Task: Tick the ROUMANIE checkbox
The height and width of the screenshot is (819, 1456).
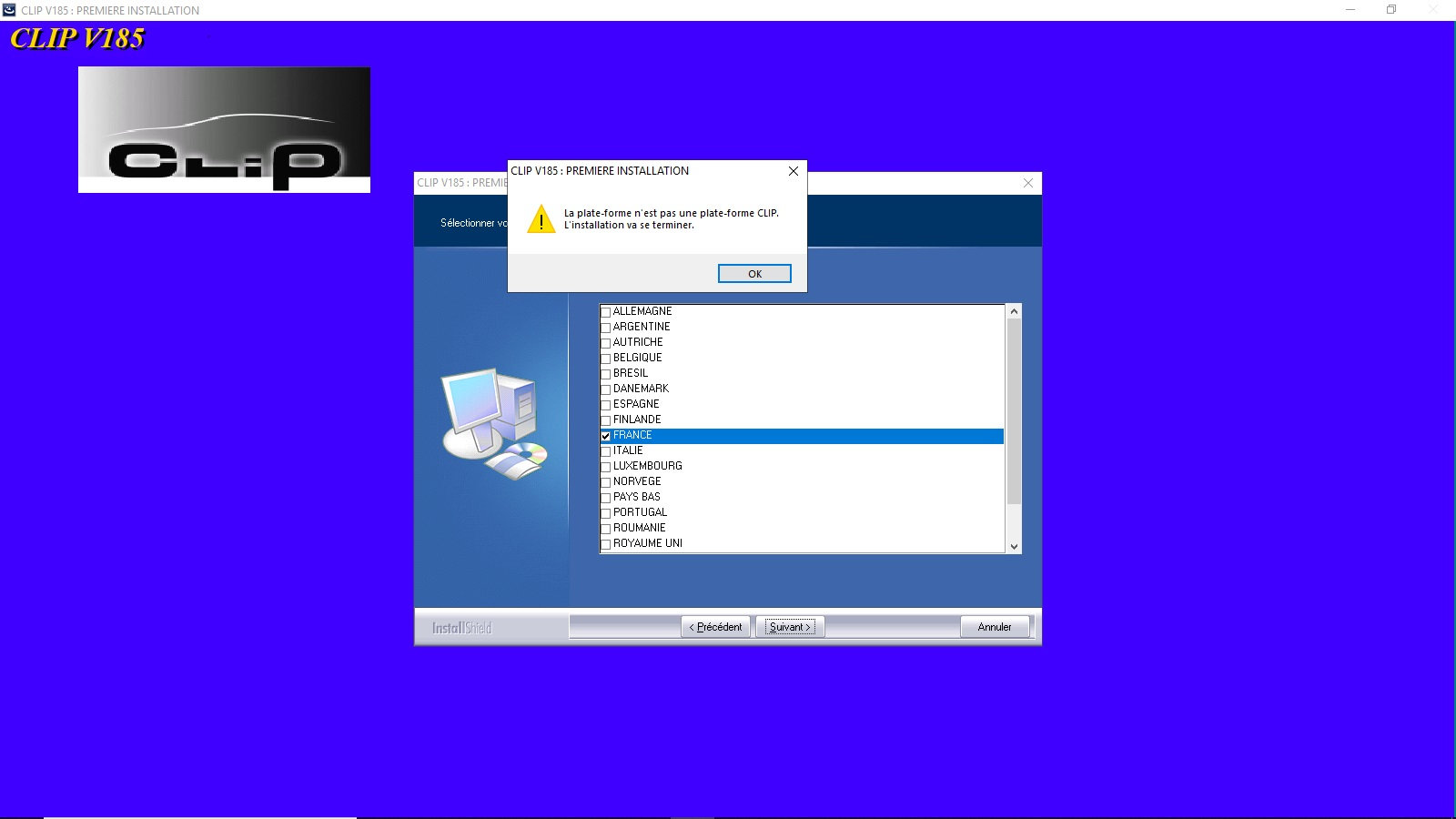Action: [x=606, y=529]
